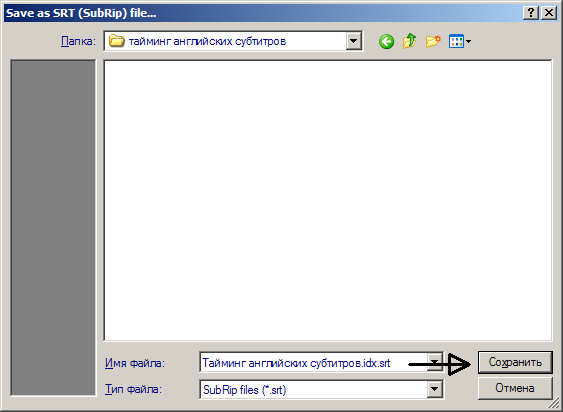Screen dimensions: 563x412
Task: Expand the Папка folder dropdown arrow
Action: 354,41
